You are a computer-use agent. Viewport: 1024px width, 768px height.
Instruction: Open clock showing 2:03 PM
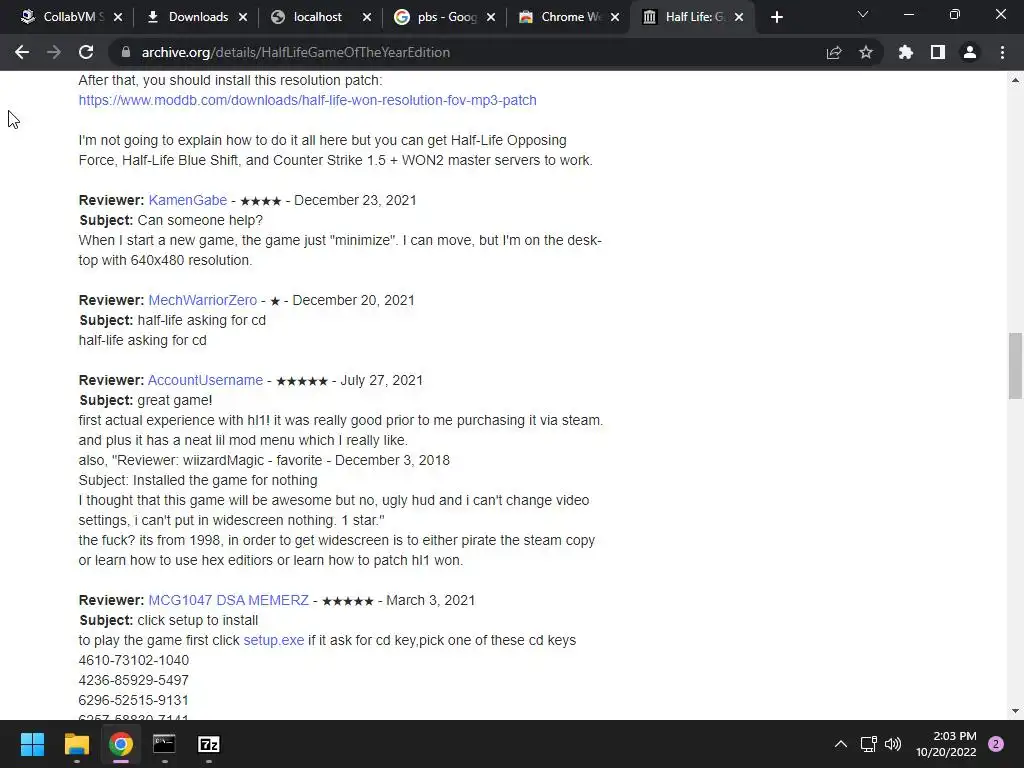pyautogui.click(x=946, y=744)
